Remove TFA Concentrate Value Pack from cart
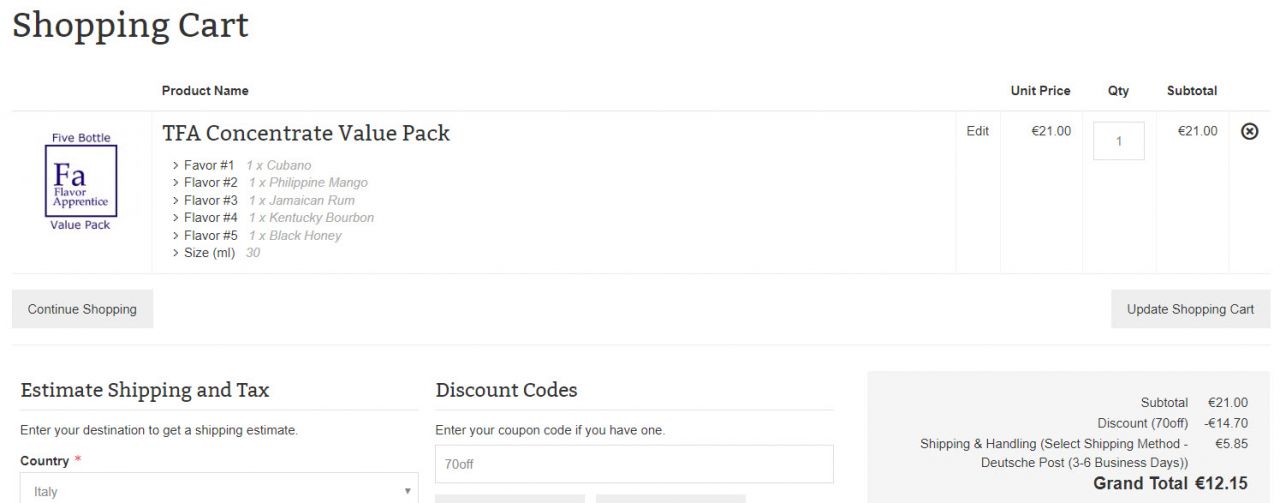Viewport: 1280px width, 503px height. coord(1249,131)
